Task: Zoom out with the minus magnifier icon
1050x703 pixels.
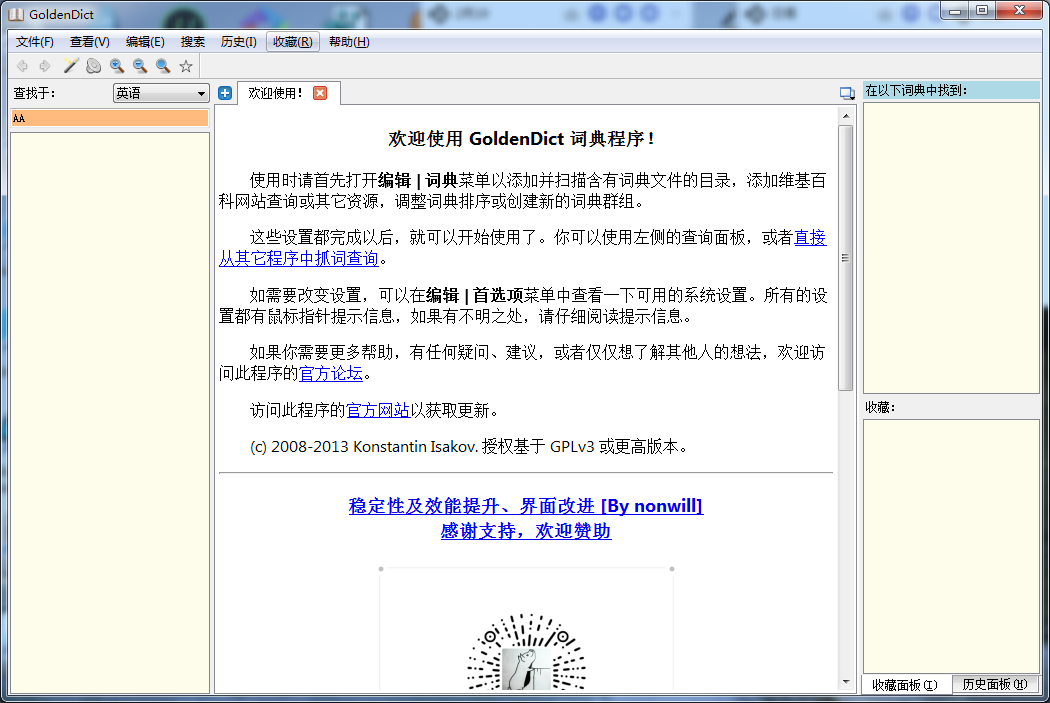Action: (x=140, y=66)
